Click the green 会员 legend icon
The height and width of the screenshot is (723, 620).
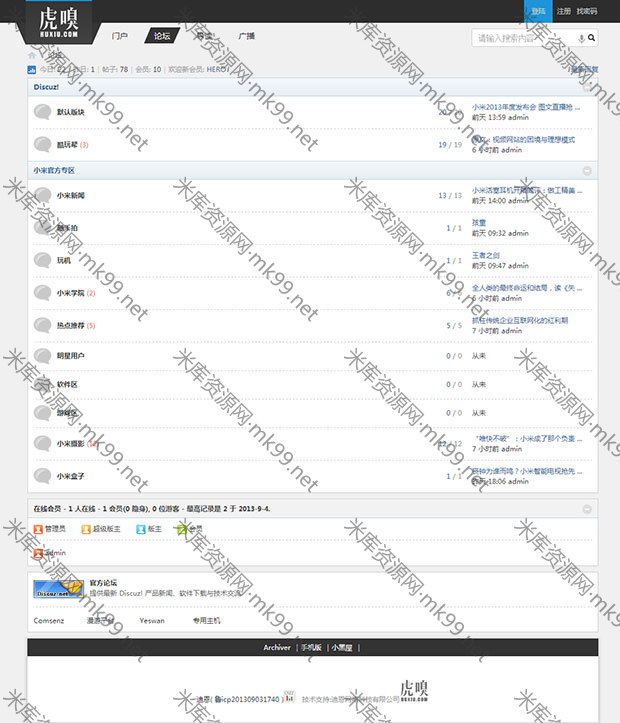coord(182,529)
